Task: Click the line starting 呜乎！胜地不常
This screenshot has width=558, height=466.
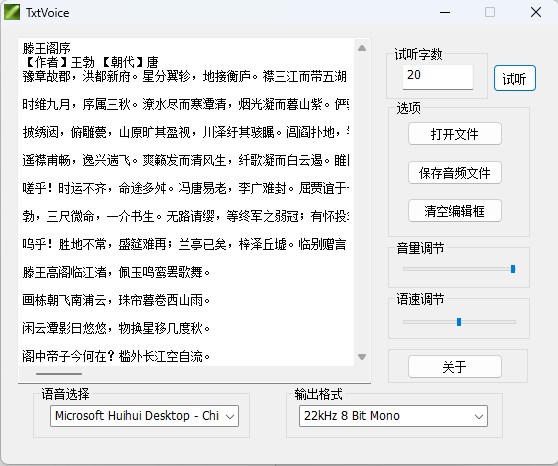Action: [x=184, y=244]
